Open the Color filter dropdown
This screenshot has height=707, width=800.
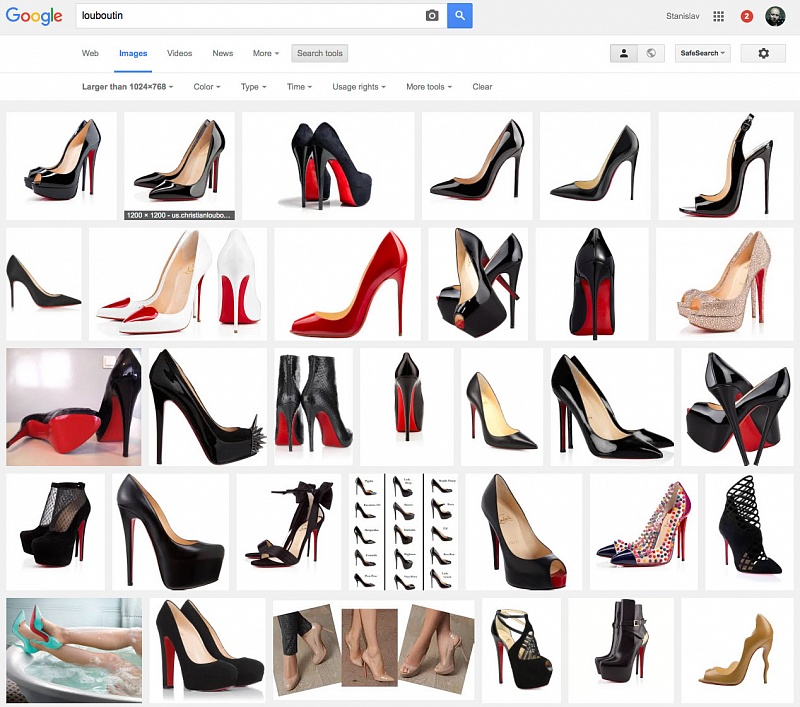point(206,87)
